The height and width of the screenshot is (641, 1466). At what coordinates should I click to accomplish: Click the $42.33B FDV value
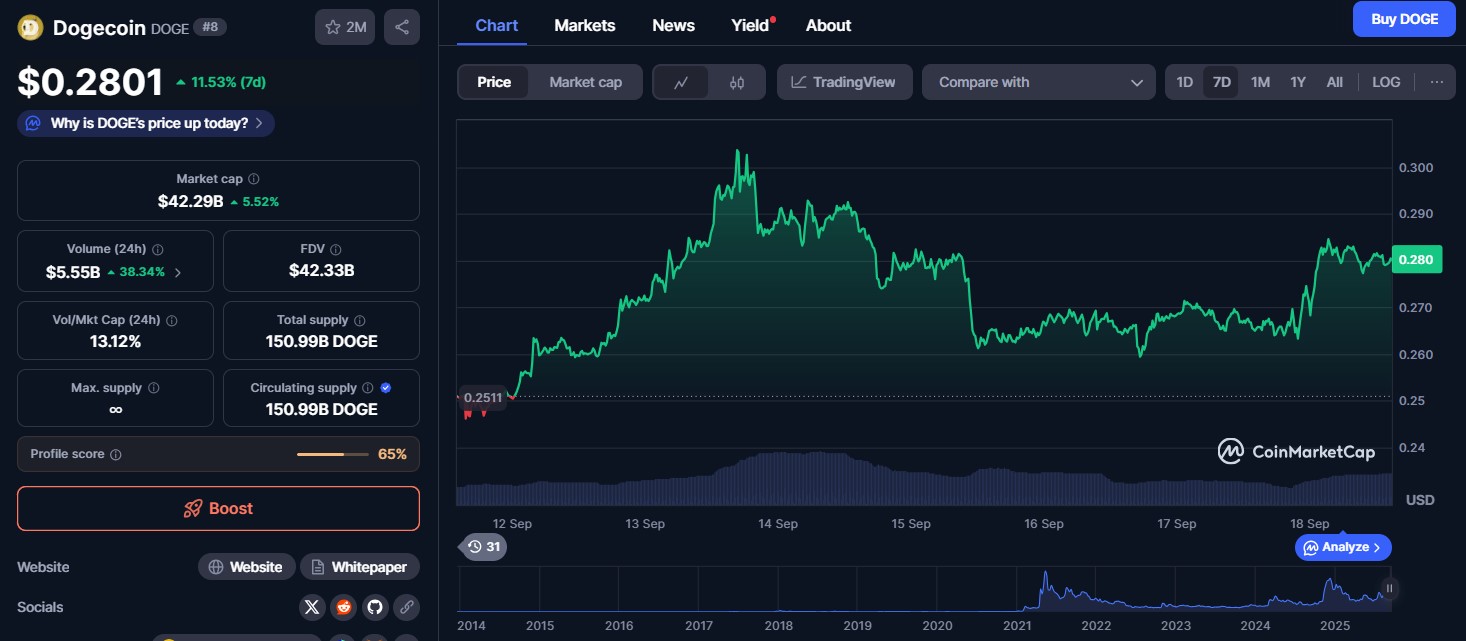(x=321, y=270)
